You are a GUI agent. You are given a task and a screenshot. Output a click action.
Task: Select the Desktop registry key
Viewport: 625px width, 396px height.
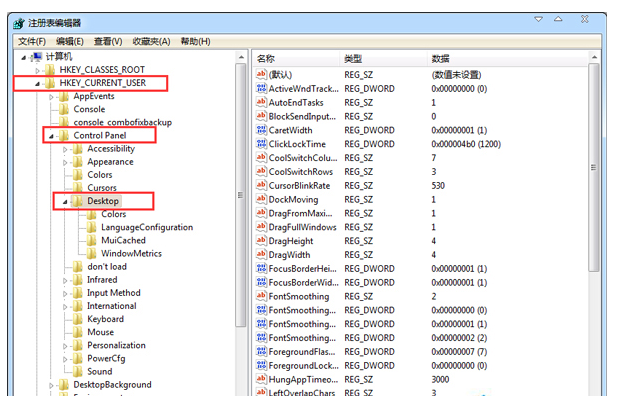coord(103,201)
